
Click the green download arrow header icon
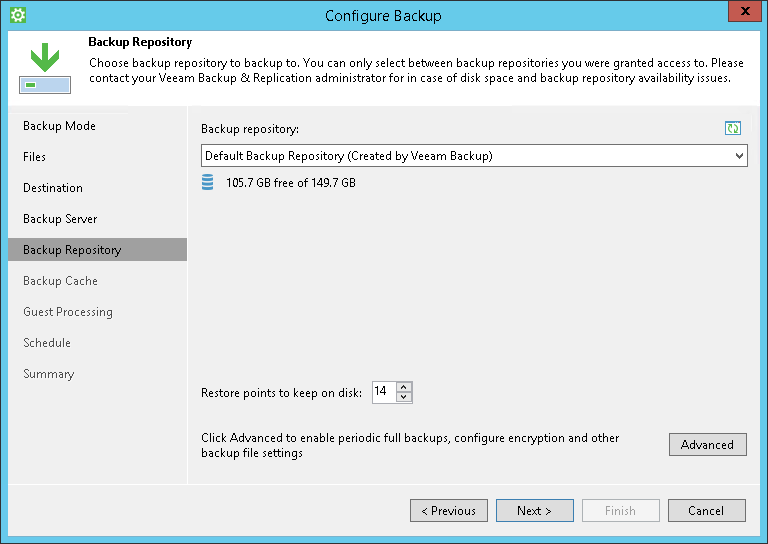tap(44, 67)
